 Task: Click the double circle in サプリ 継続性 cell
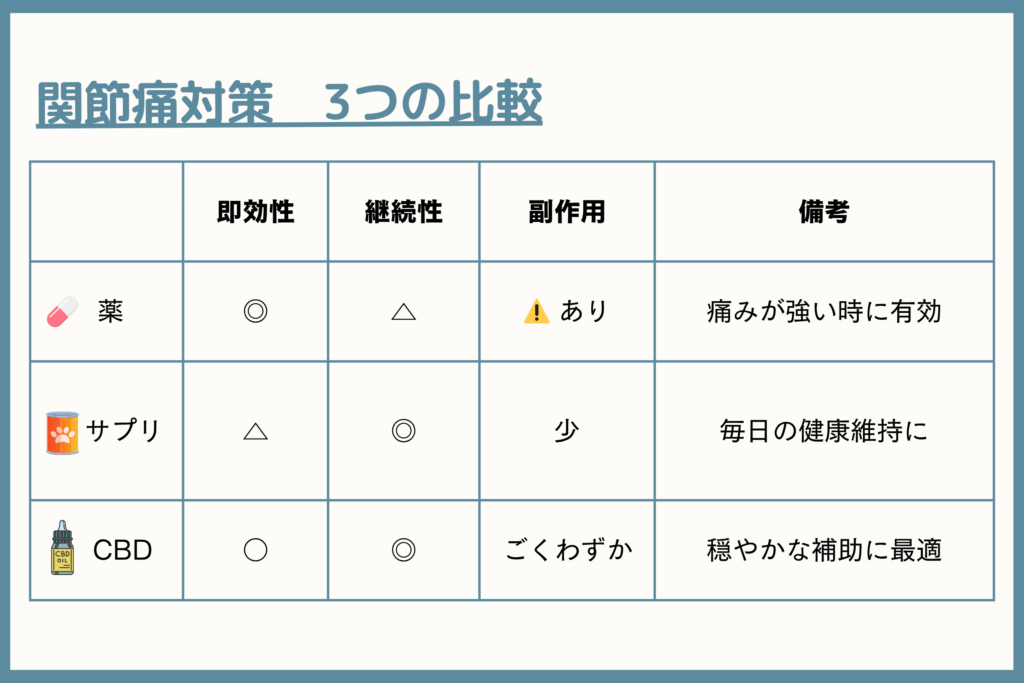(404, 431)
